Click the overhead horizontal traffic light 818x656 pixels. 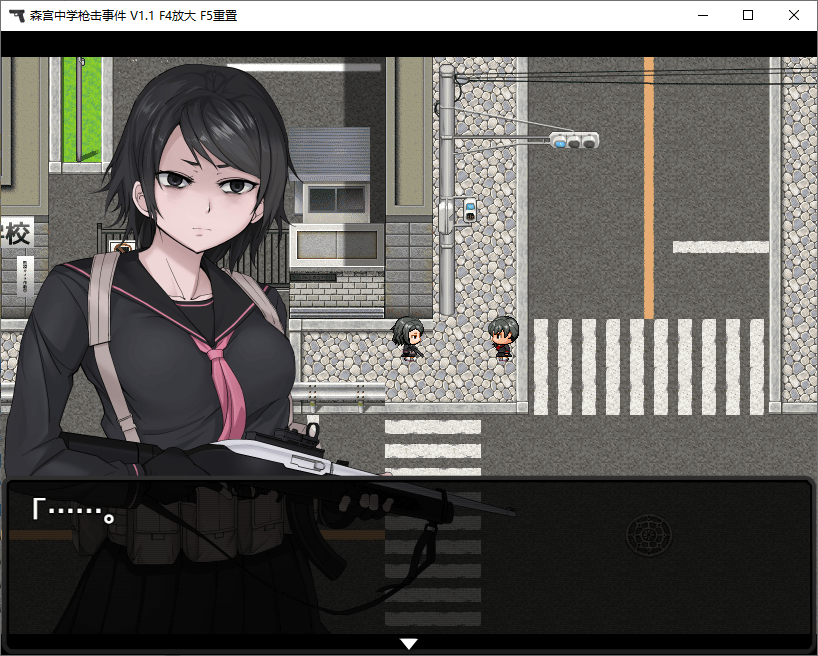pyautogui.click(x=574, y=141)
